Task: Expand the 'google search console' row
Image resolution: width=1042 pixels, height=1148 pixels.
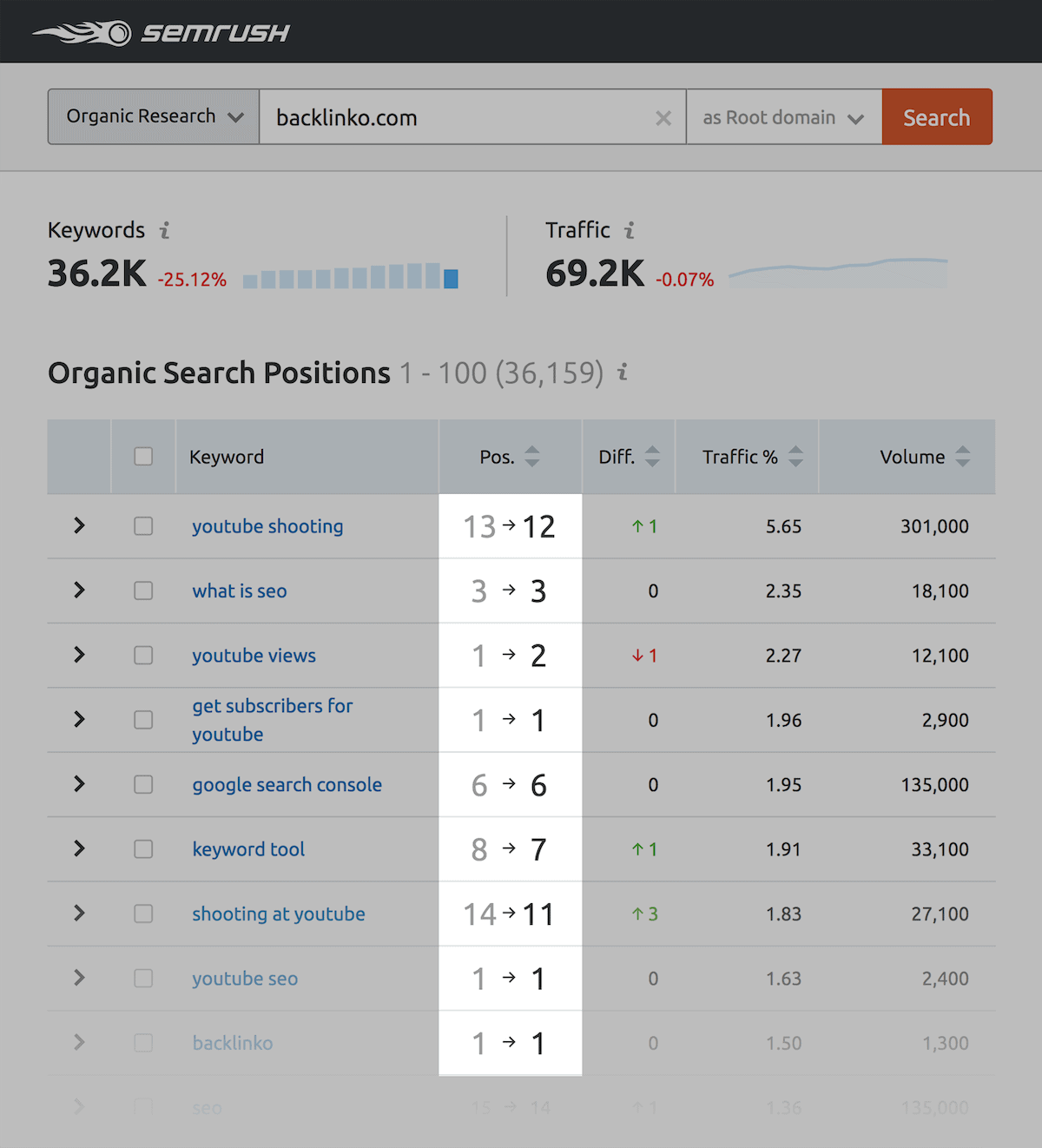Action: 79,784
